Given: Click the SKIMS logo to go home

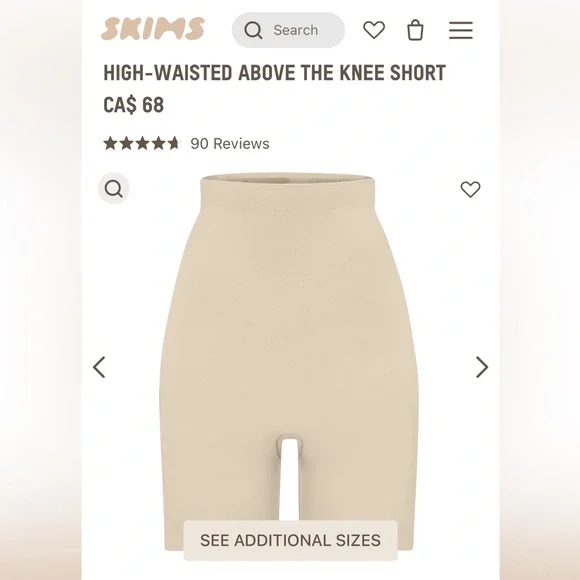Looking at the screenshot, I should (x=152, y=29).
